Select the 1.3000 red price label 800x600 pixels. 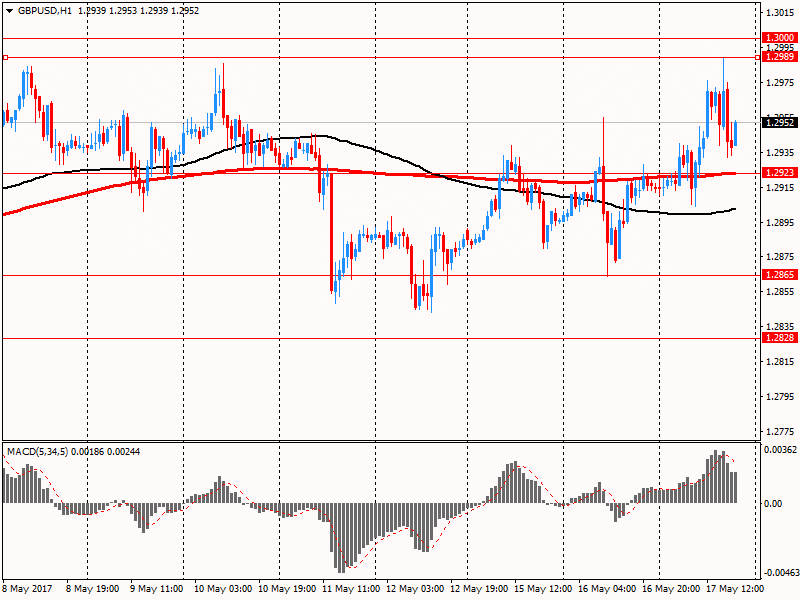pyautogui.click(x=780, y=38)
